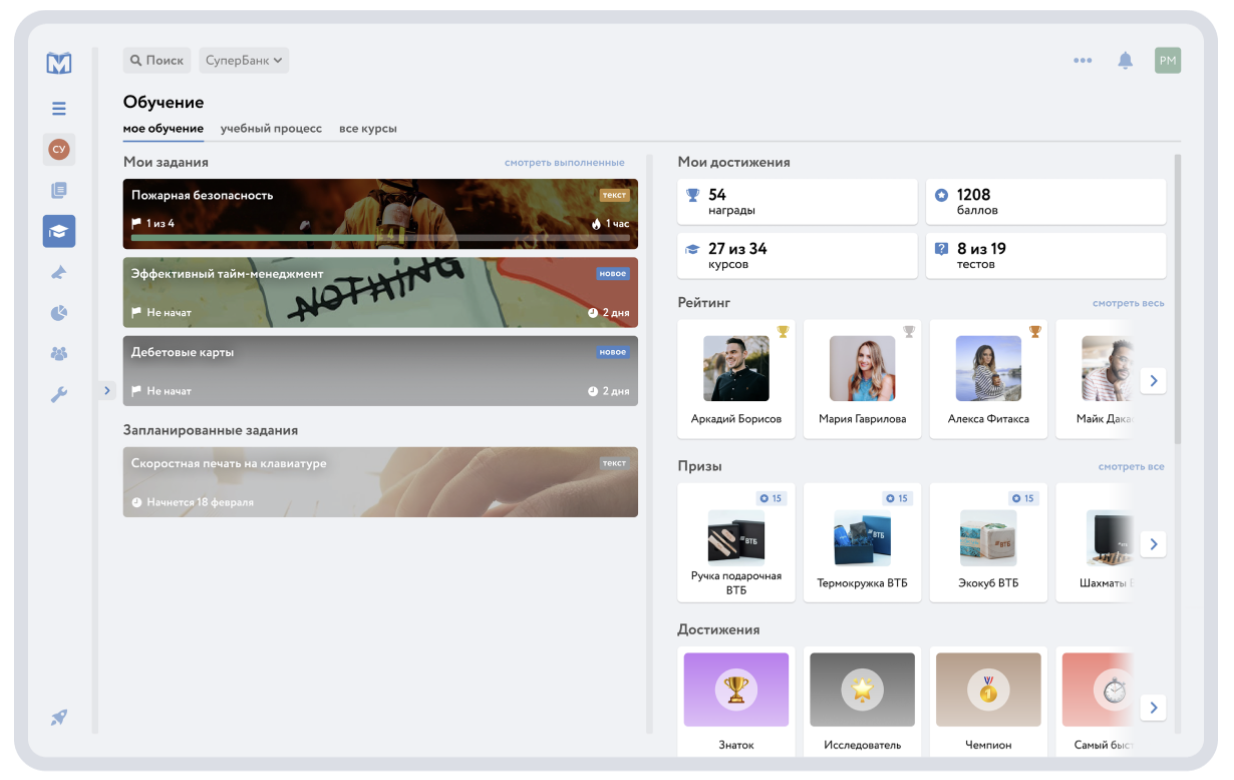Switch to the все курсы tab

(x=368, y=129)
